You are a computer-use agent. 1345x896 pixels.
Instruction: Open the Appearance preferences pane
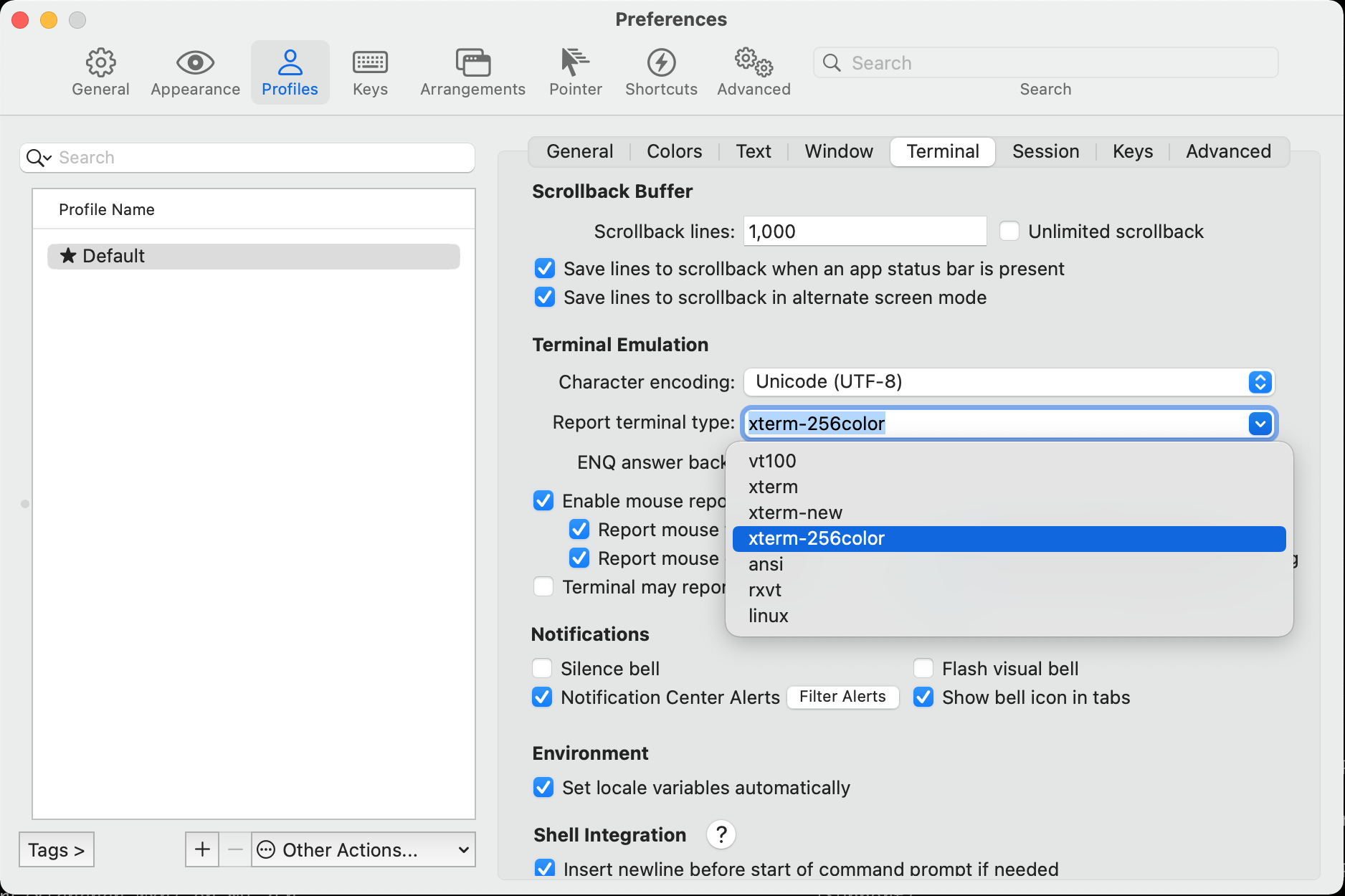(x=195, y=72)
